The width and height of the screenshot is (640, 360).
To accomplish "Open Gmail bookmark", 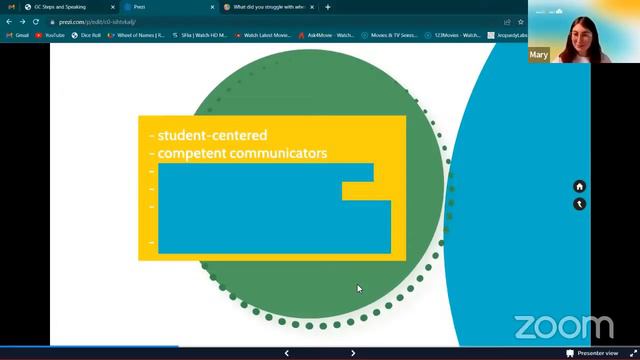I will (18, 36).
